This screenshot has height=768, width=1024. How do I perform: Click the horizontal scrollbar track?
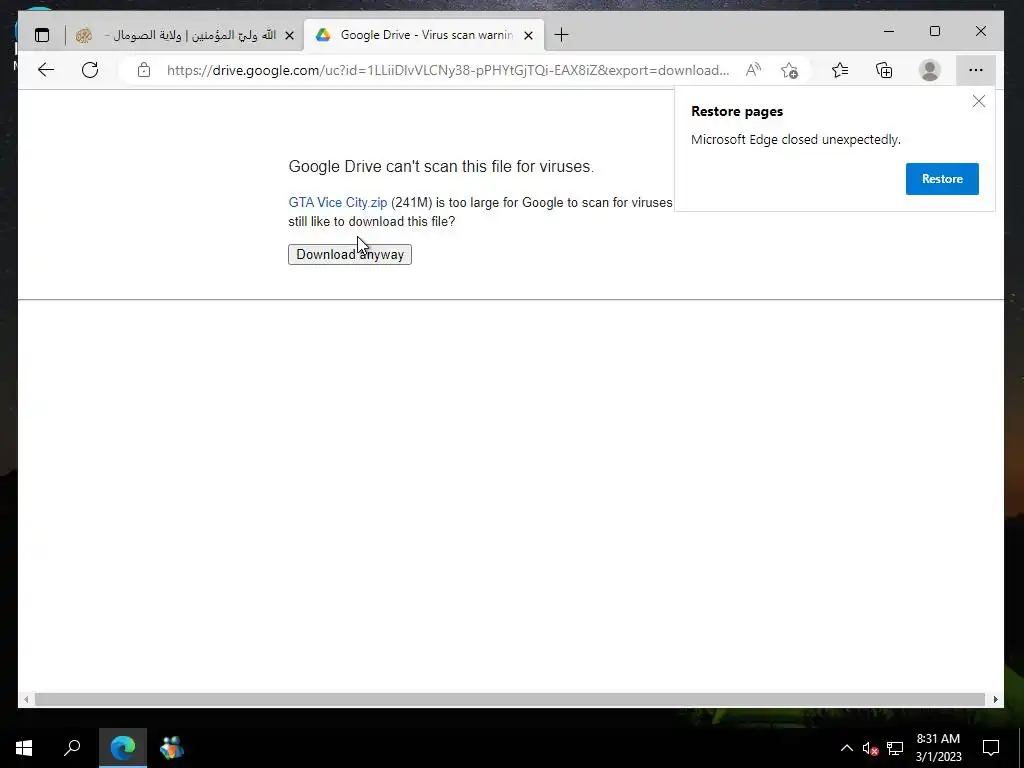509,699
